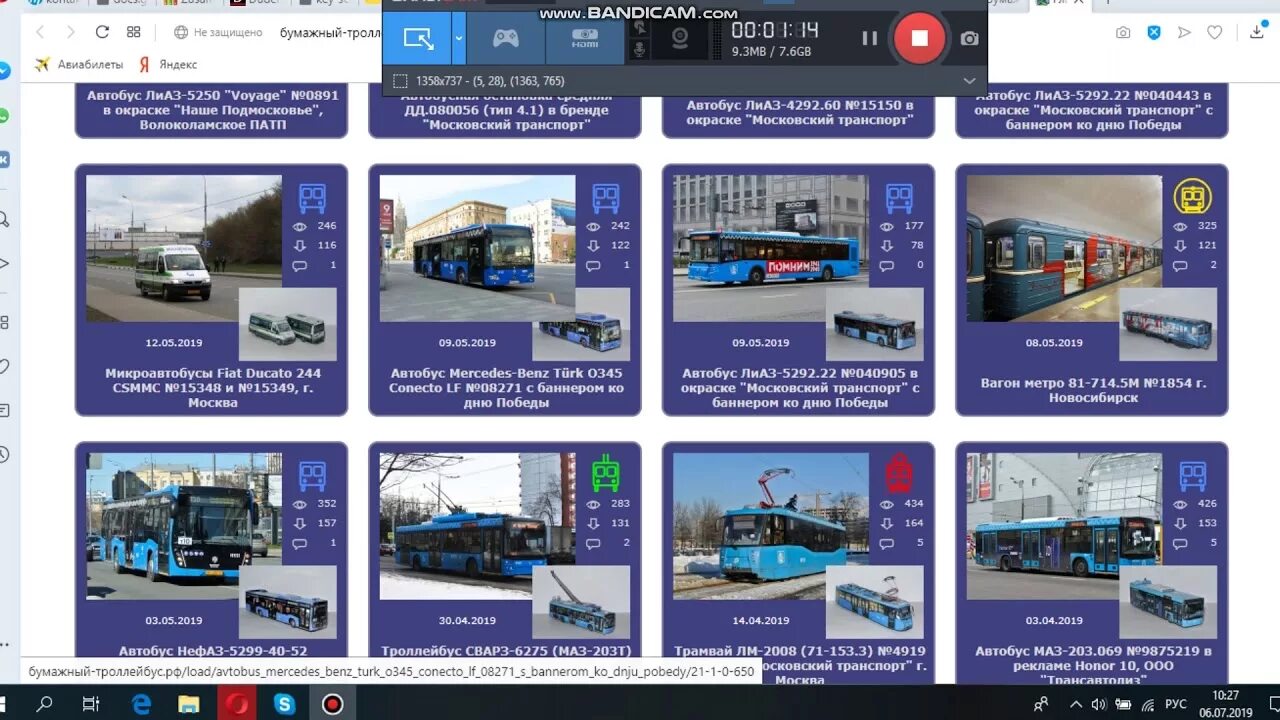Open Skype from the taskbar
Viewport: 1280px width, 720px height.
pos(284,704)
